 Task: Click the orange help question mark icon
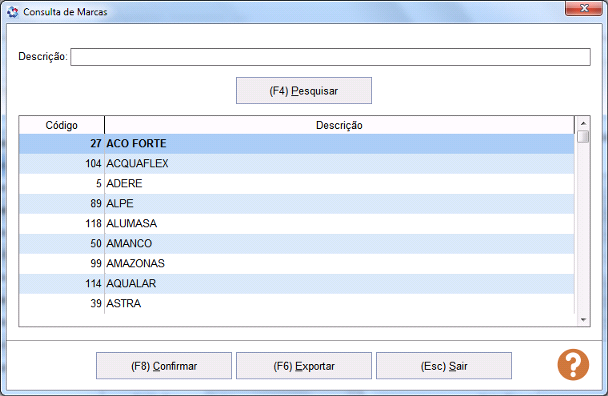573,365
